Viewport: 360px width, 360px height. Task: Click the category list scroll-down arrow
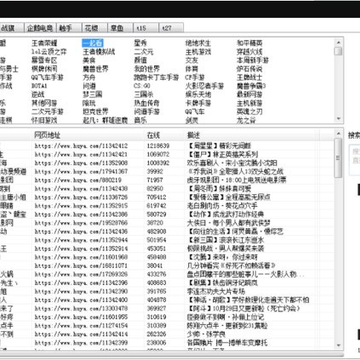coord(338,118)
